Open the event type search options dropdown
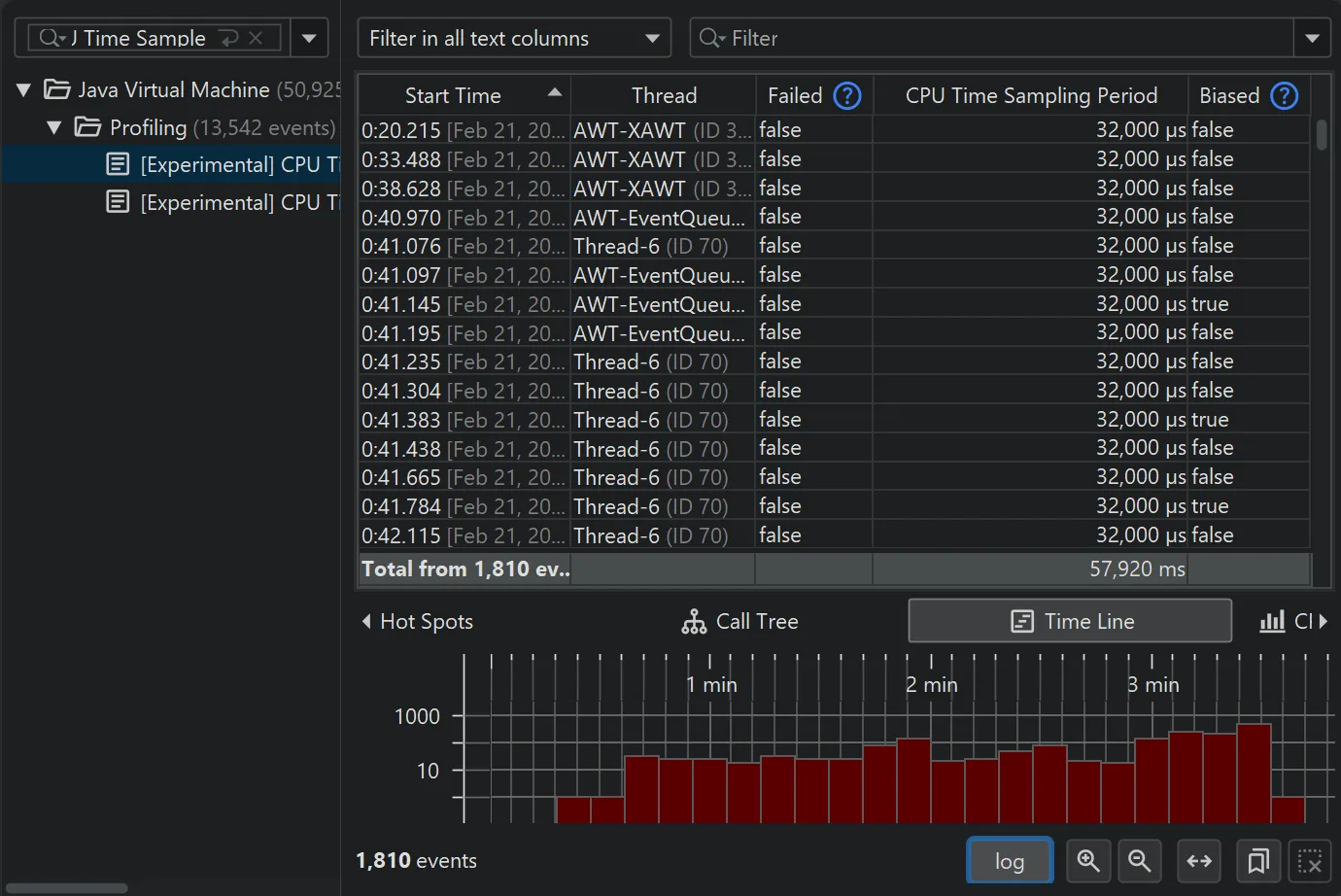Viewport: 1341px width, 896px height. click(309, 38)
